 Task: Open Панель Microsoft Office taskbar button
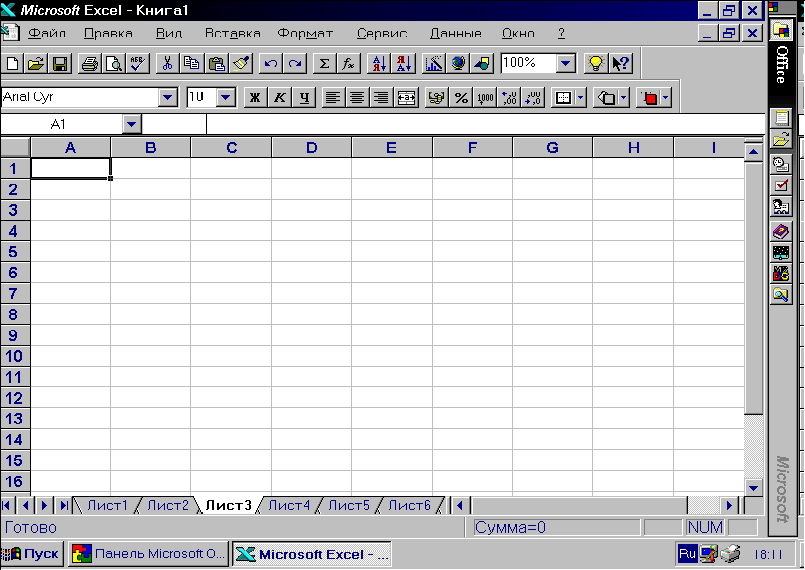(148, 554)
